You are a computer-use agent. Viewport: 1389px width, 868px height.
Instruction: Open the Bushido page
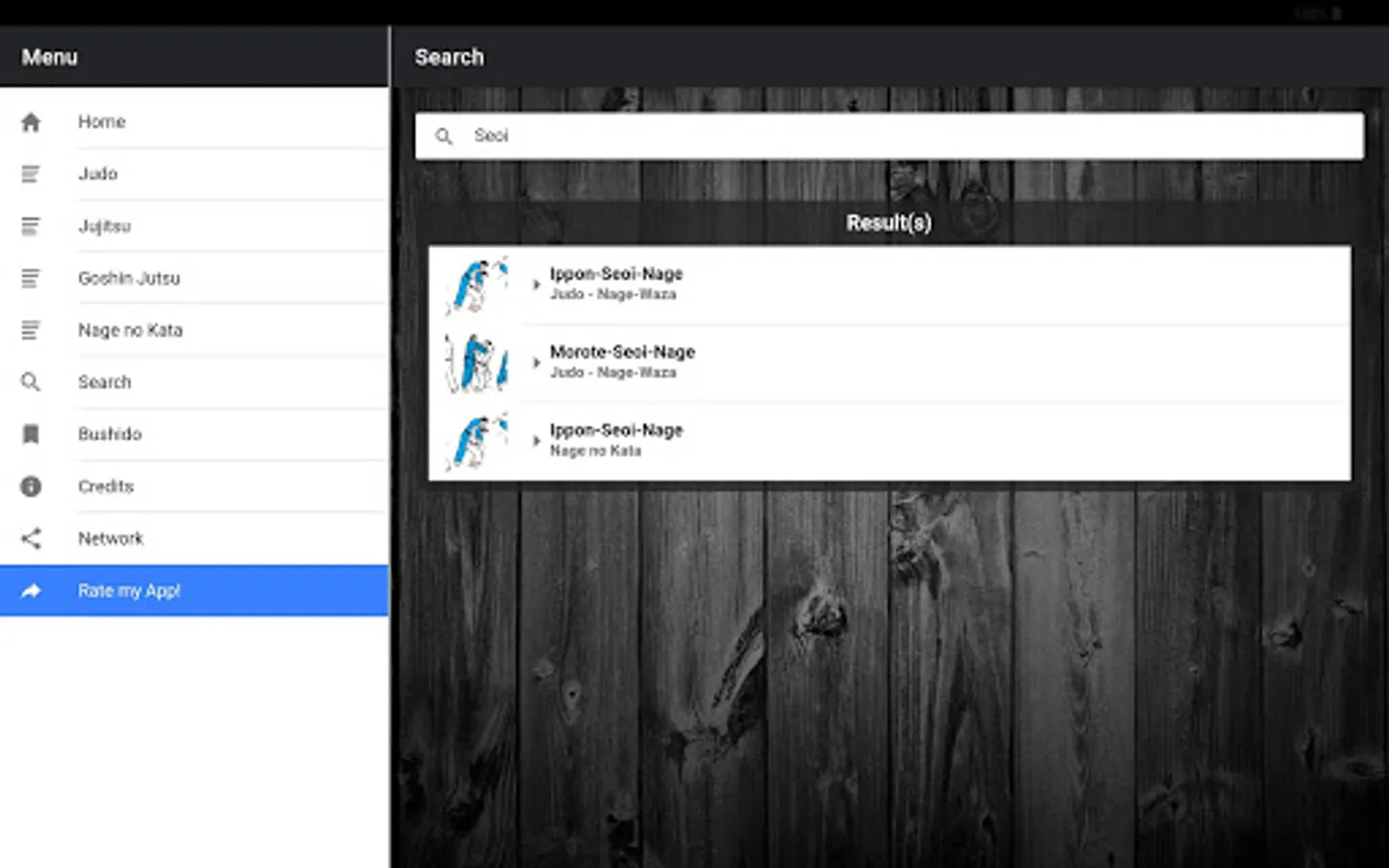(194, 435)
